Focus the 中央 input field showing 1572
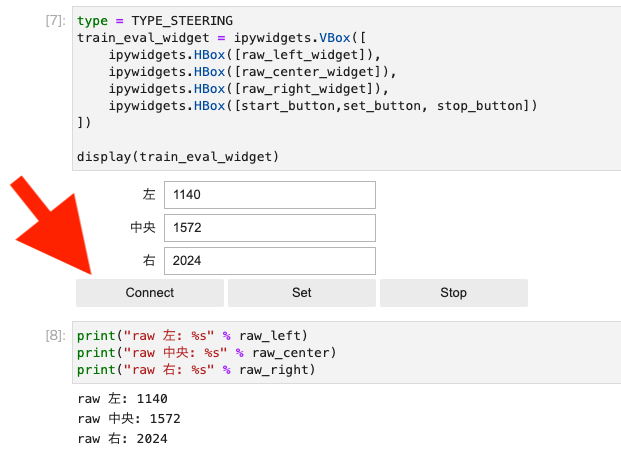The height and width of the screenshot is (454, 621). (x=270, y=228)
